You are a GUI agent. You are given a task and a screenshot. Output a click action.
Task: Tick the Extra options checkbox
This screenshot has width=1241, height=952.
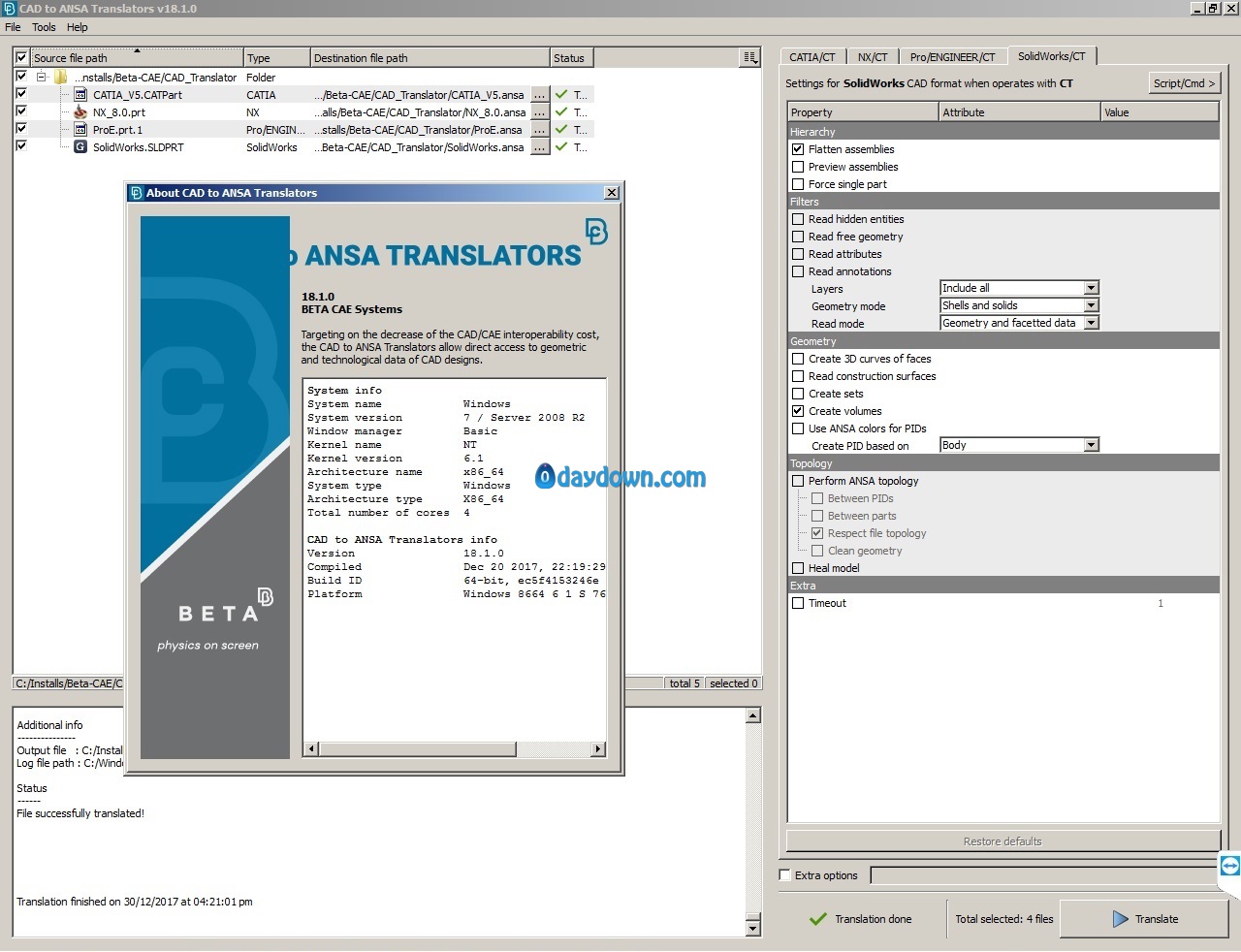click(x=785, y=875)
